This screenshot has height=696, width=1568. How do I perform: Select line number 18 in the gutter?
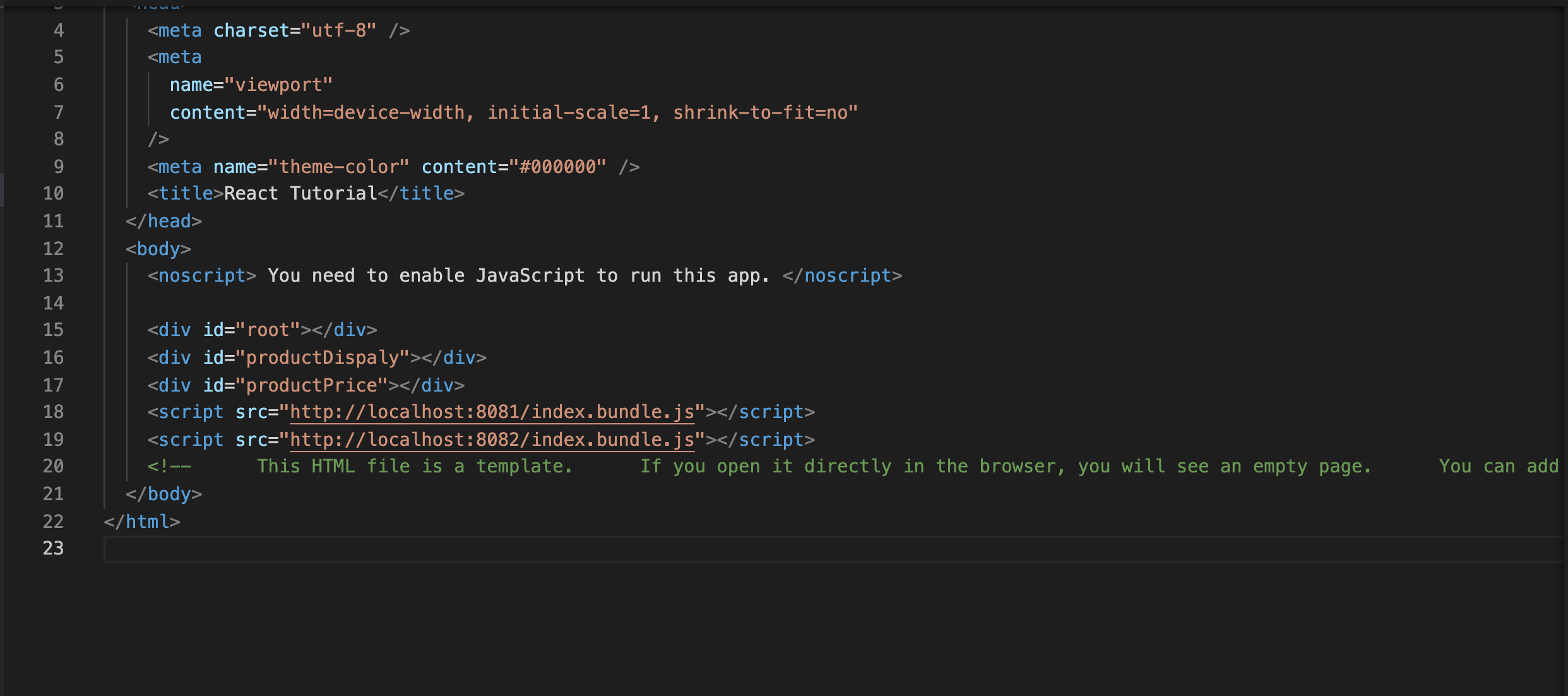click(54, 412)
